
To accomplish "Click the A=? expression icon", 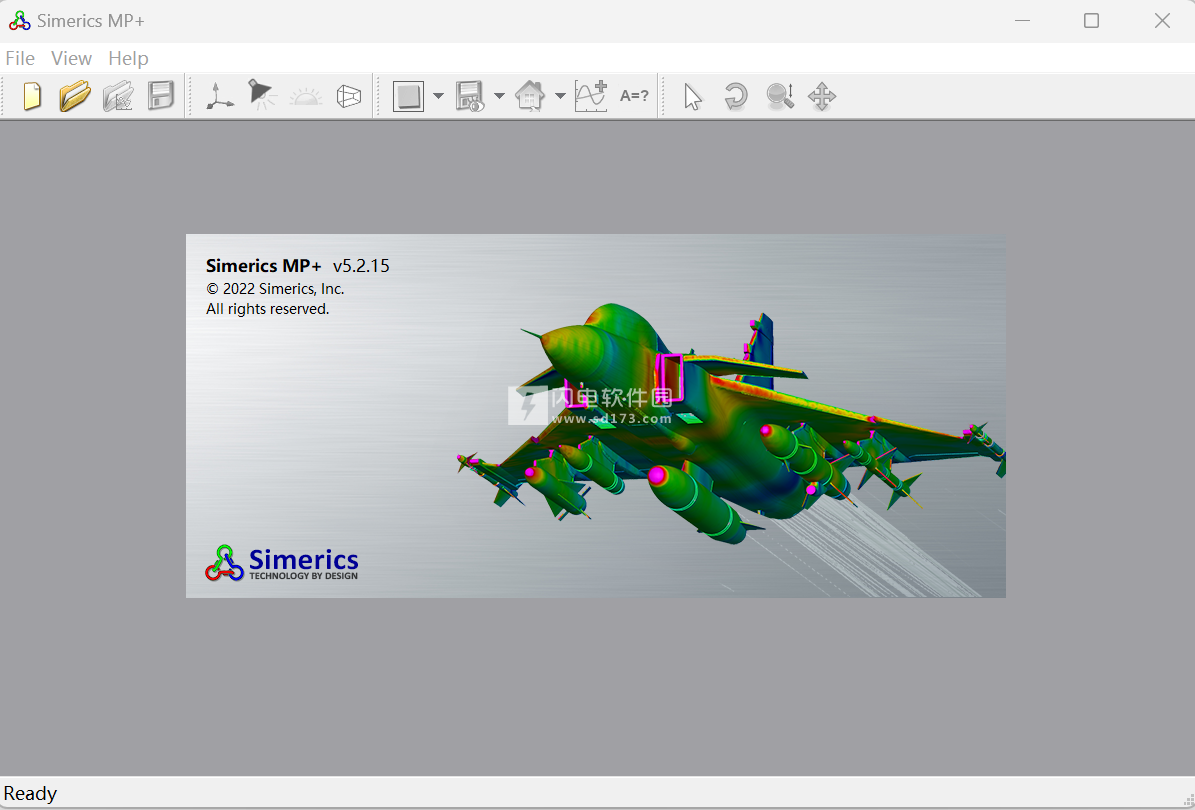I will (634, 96).
